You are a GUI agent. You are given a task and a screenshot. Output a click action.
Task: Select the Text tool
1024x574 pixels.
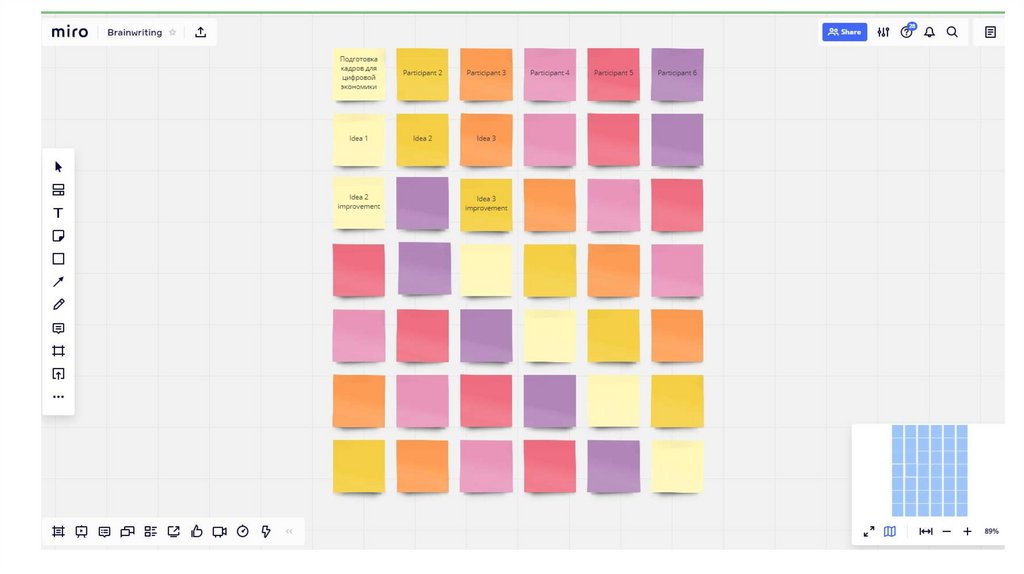pos(58,213)
